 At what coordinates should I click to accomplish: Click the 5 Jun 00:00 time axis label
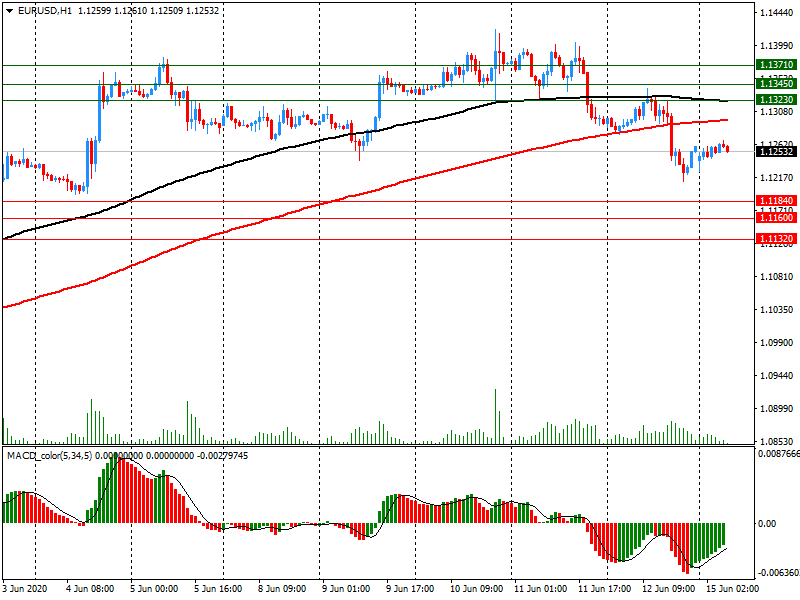pyautogui.click(x=154, y=589)
